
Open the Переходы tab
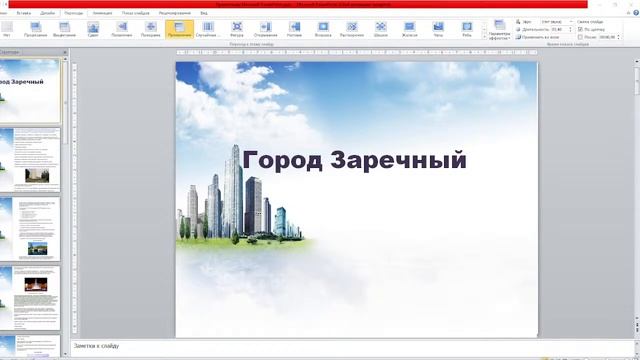click(x=73, y=13)
